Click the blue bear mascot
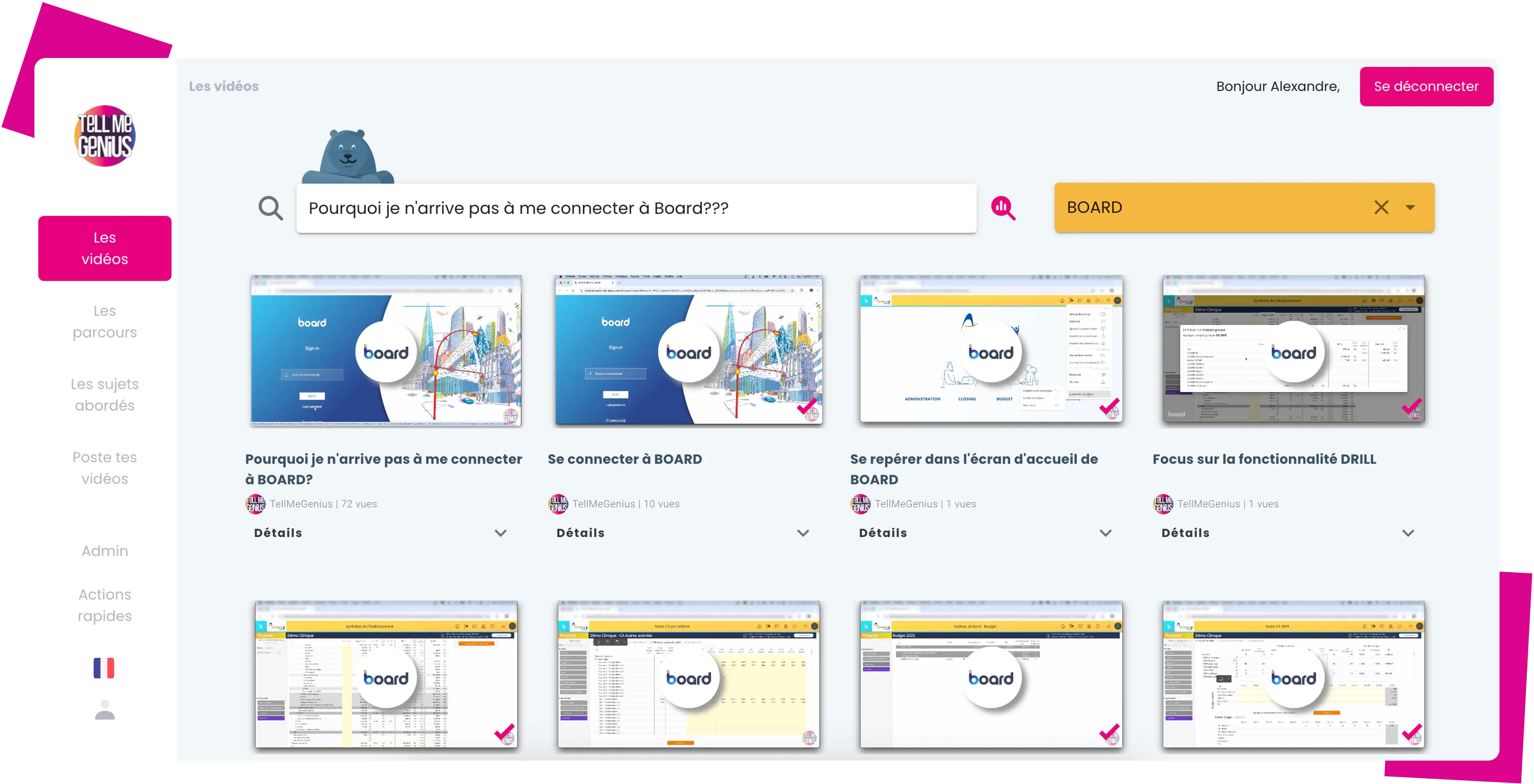The height and width of the screenshot is (784, 1534). point(348,157)
